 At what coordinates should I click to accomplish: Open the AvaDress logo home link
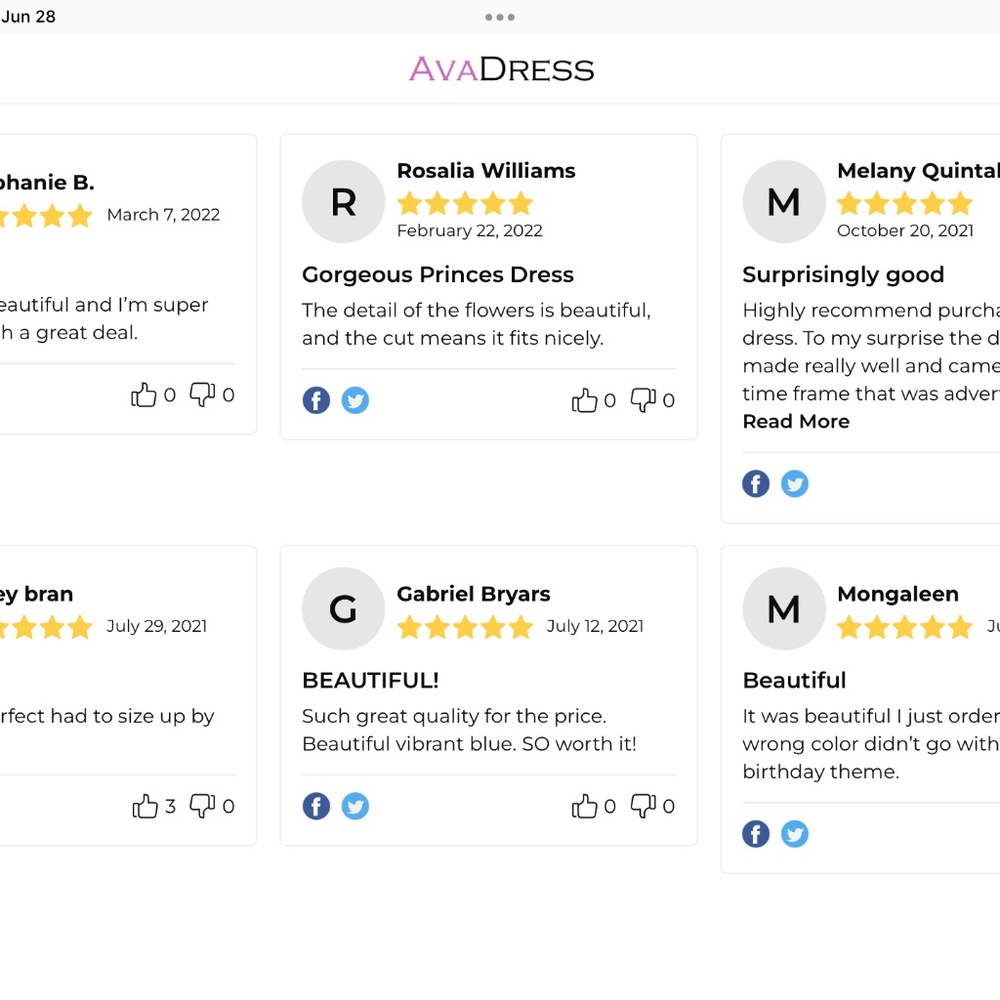click(501, 69)
